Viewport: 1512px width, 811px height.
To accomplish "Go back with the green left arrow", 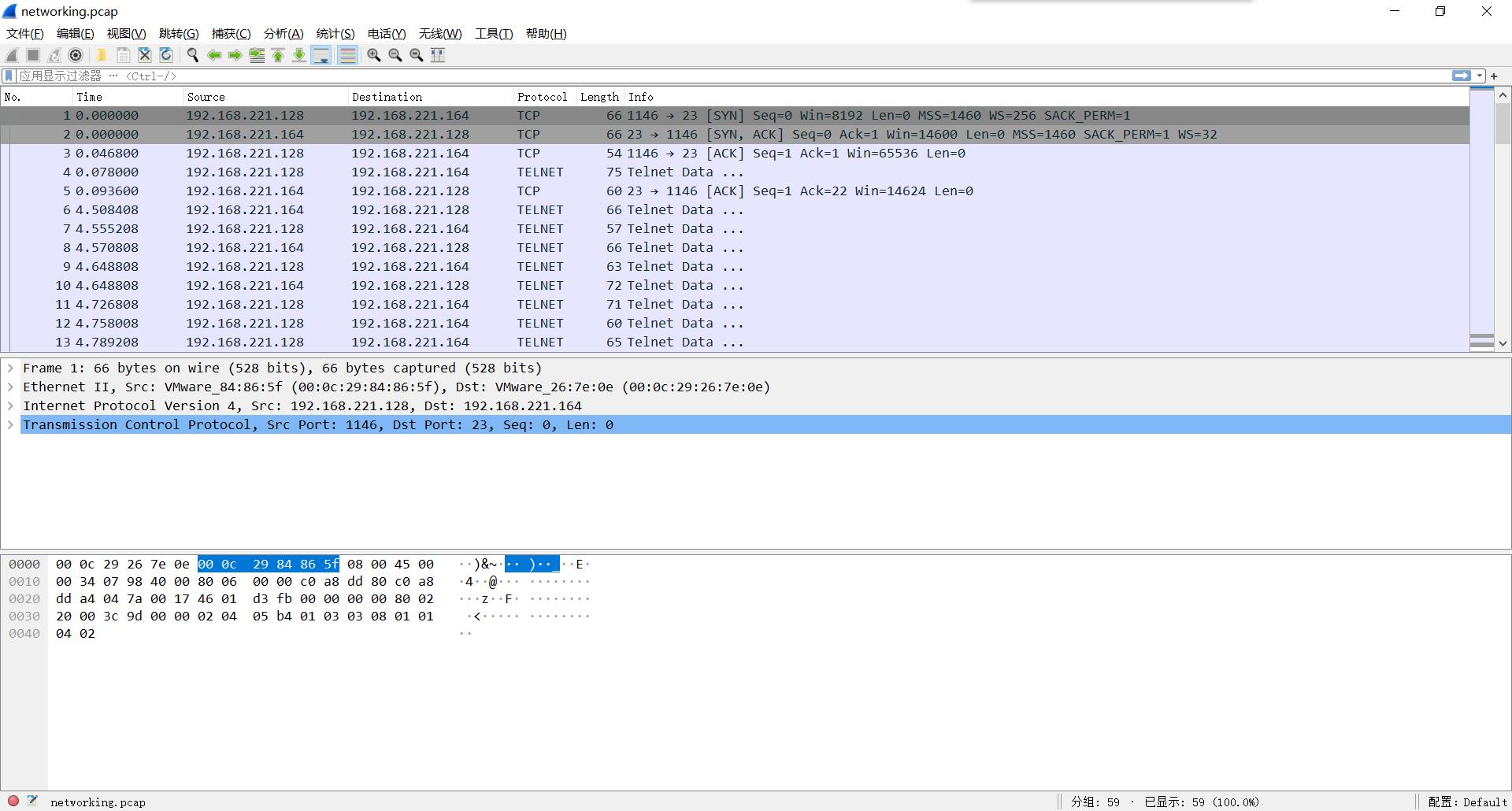I will point(213,55).
